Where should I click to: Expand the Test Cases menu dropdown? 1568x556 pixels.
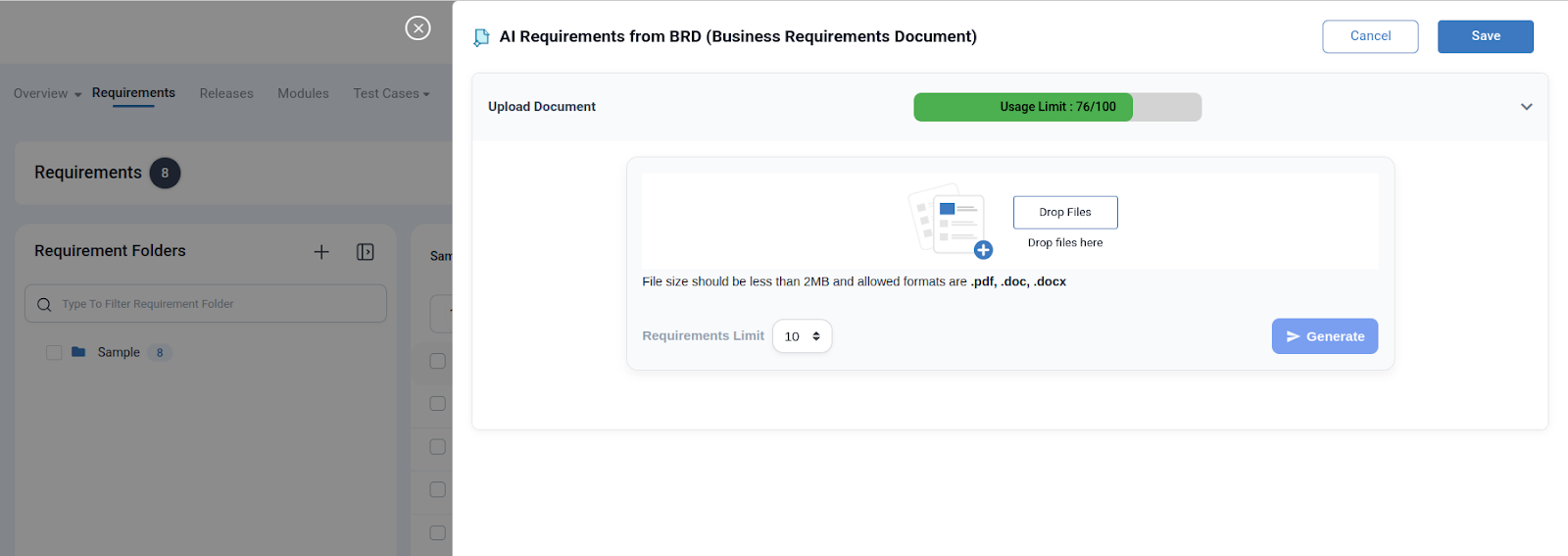pos(391,94)
